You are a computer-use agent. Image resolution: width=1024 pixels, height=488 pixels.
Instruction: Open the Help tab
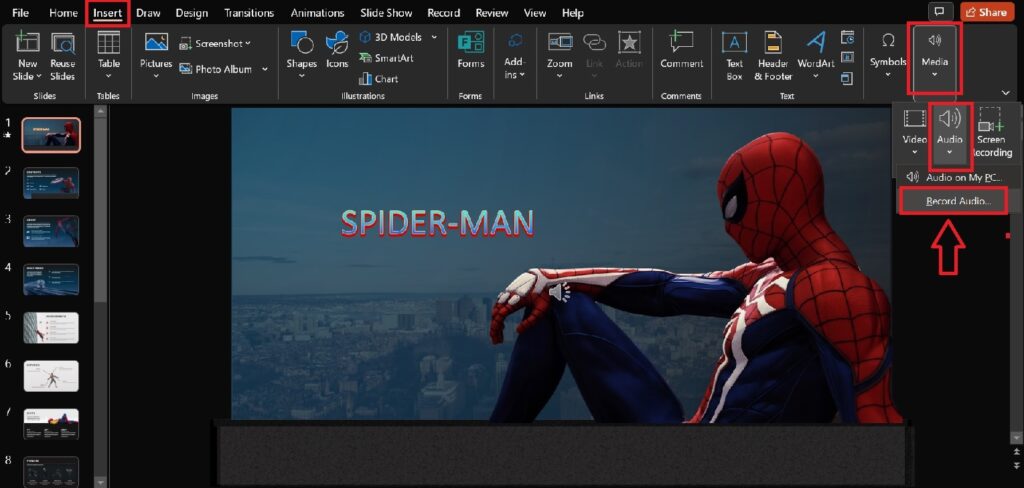[x=573, y=12]
